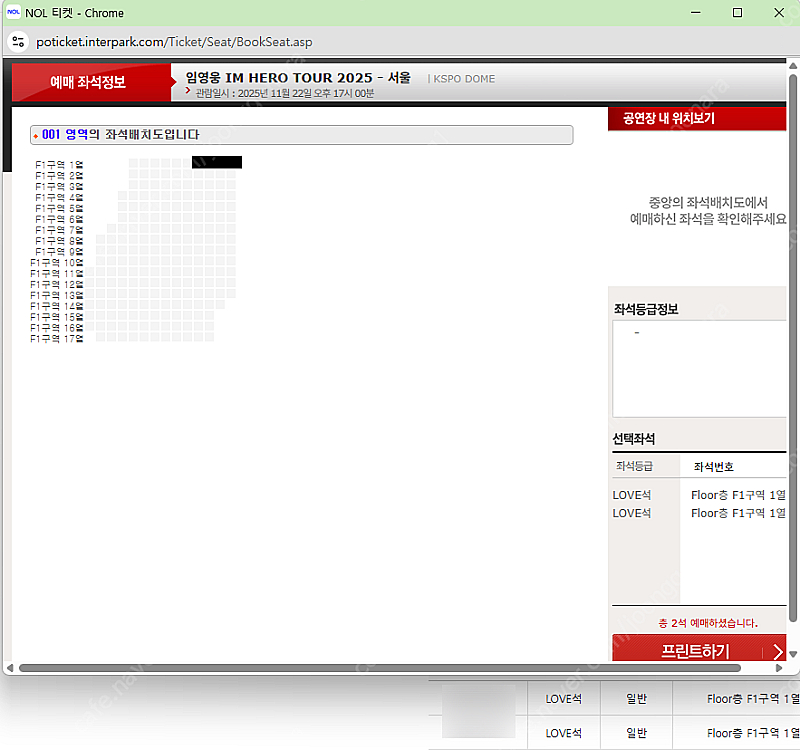
Task: Click the scroll left arrow of horizontal scrollbar
Action: click(10, 668)
